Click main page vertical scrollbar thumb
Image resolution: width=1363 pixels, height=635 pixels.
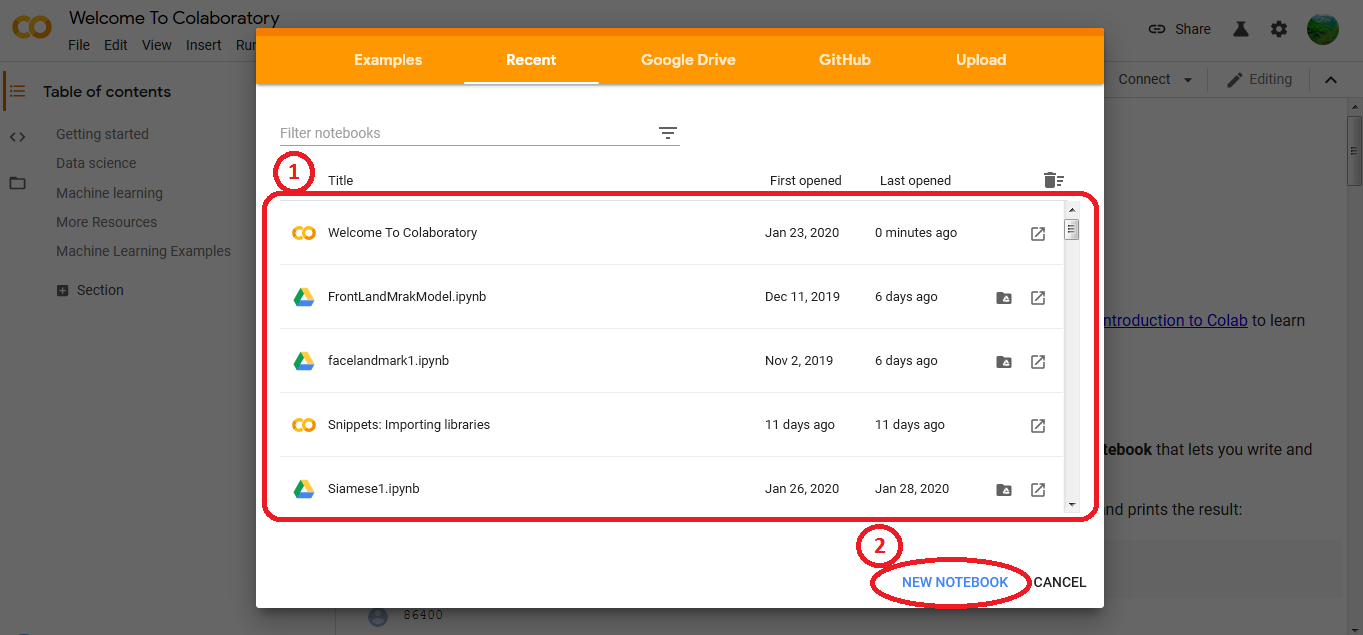coord(1355,150)
